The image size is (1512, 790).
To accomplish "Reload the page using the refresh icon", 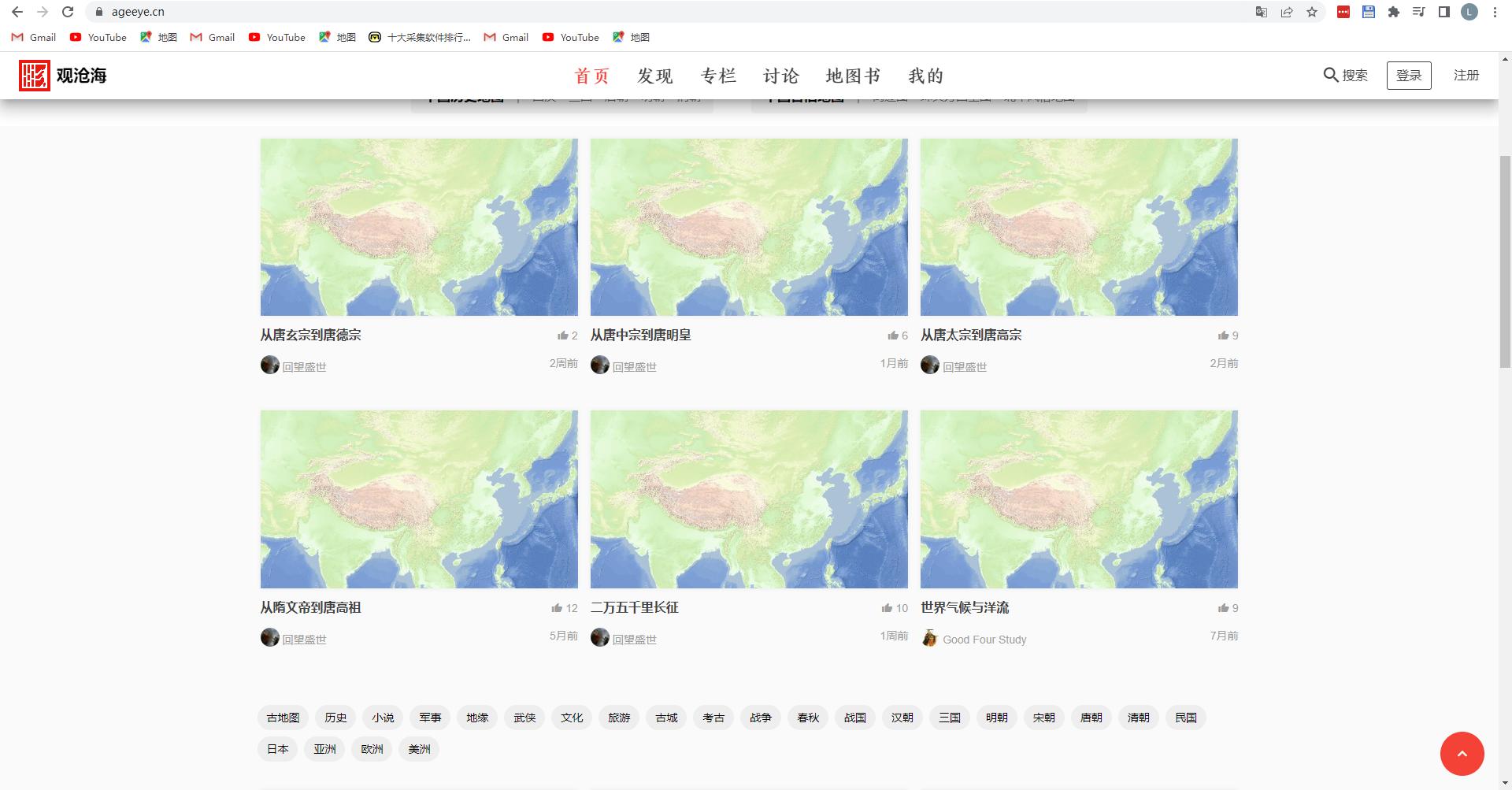I will 68,12.
